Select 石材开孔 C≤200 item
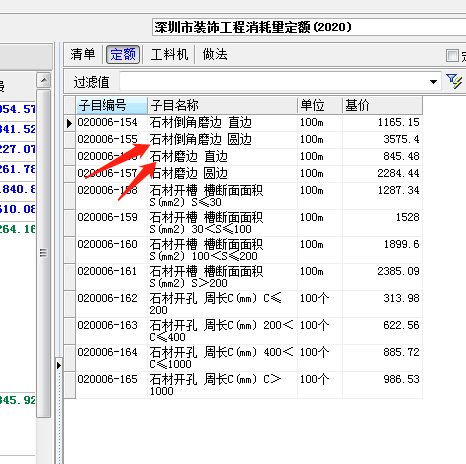The height and width of the screenshot is (464, 466). click(222, 304)
